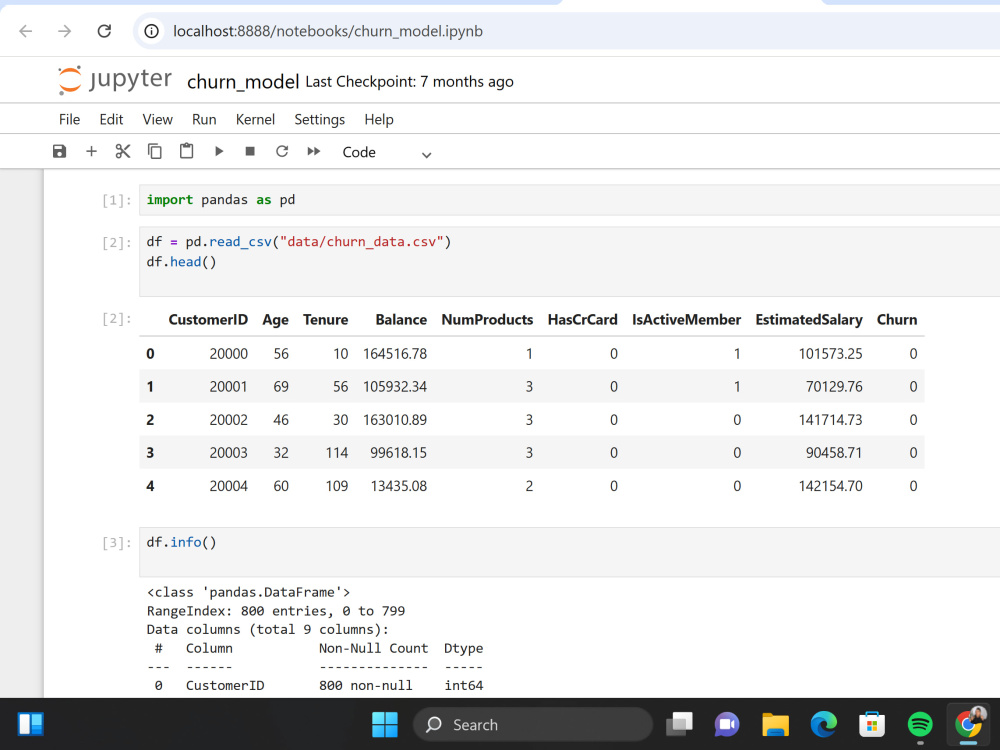Go back with the browser back arrow
The image size is (1000, 750).
pos(26,31)
